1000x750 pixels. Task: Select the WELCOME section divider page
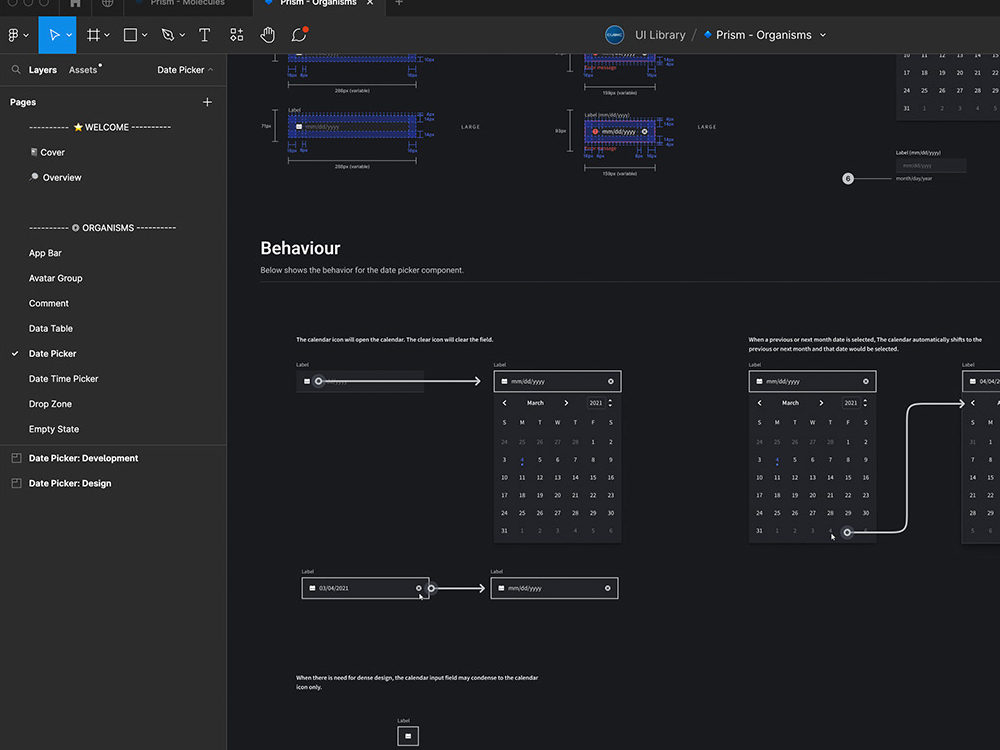pyautogui.click(x=100, y=127)
